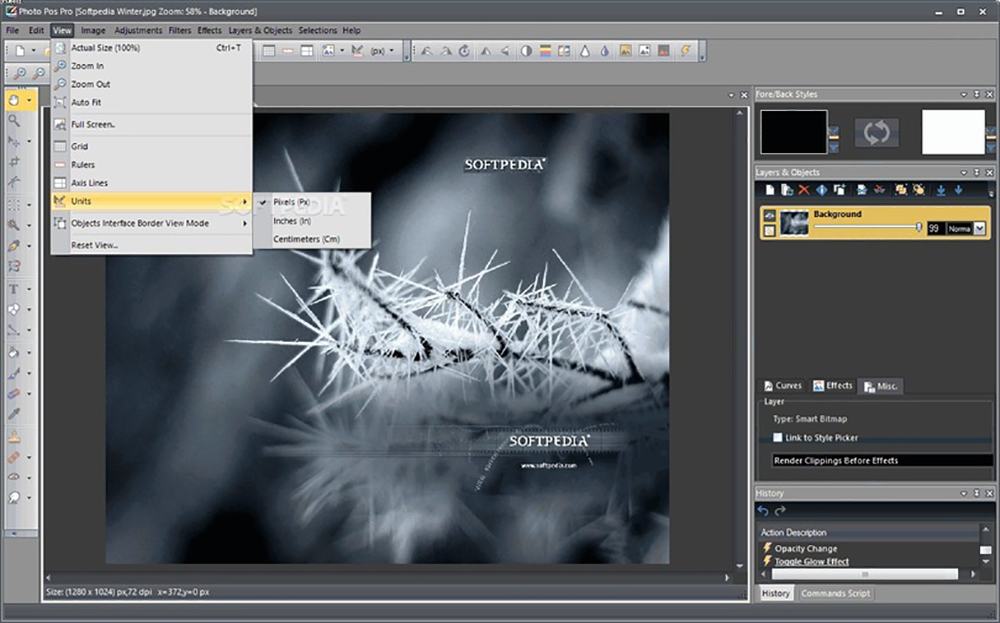The image size is (1000, 623).
Task: Delete the current layer with the red X icon
Action: [x=803, y=189]
